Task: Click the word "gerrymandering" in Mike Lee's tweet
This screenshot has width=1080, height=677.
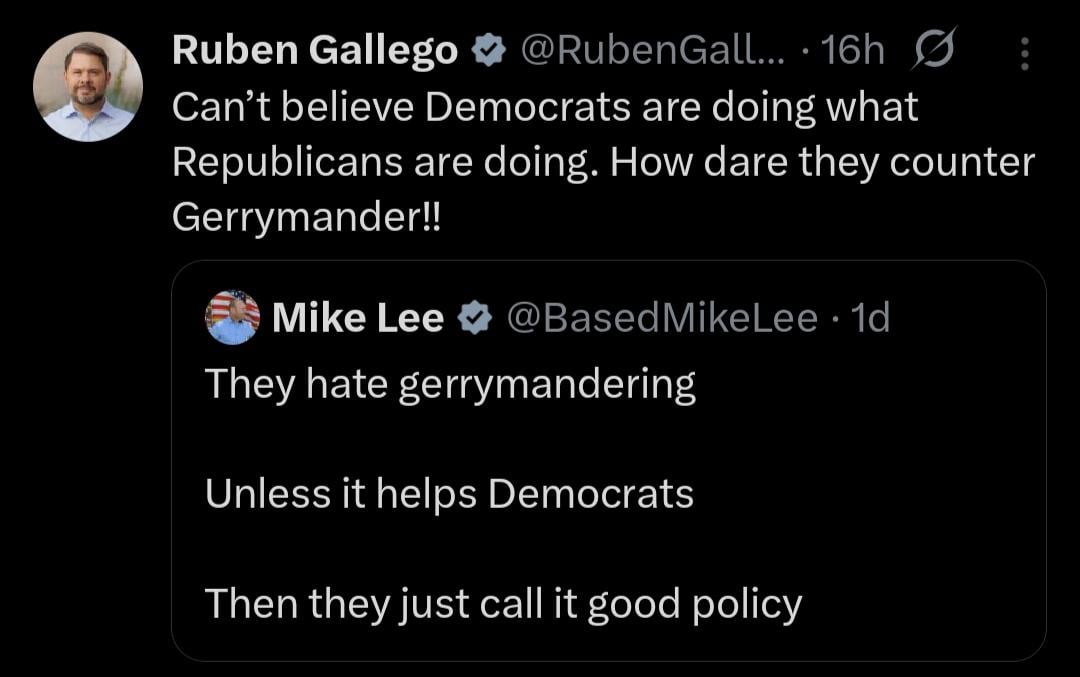Action: click(547, 385)
